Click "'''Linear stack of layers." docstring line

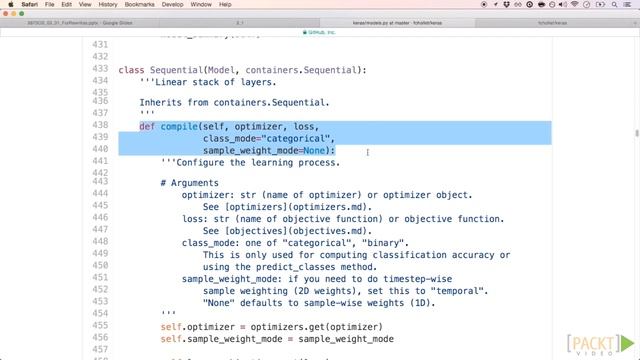(x=208, y=82)
